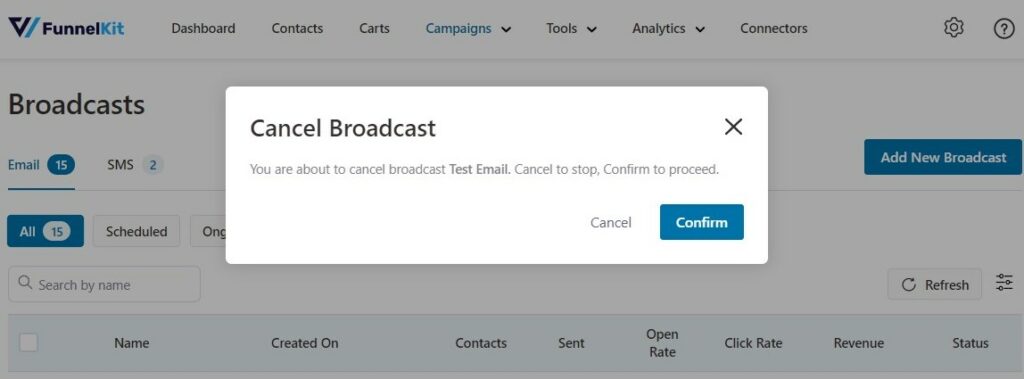Confirm the broadcast cancellation
The image size is (1024, 379).
tap(701, 222)
